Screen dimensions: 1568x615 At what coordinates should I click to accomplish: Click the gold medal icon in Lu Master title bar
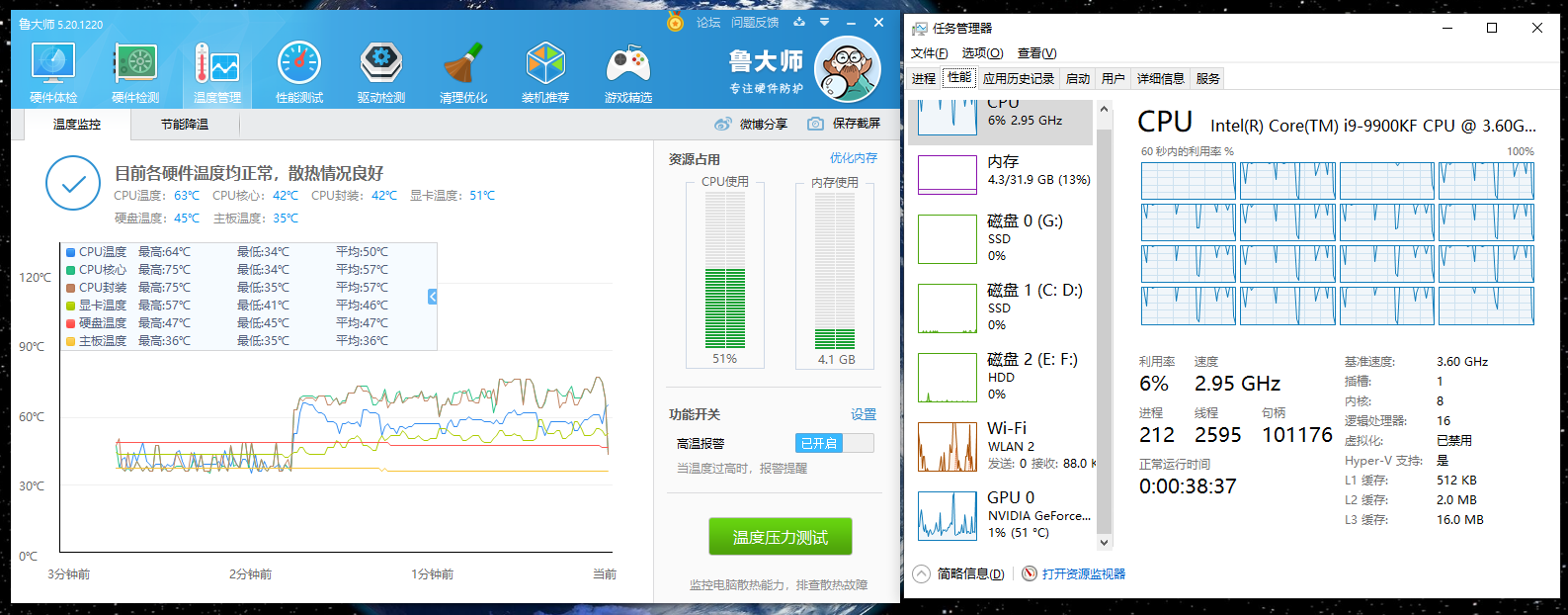point(675,22)
